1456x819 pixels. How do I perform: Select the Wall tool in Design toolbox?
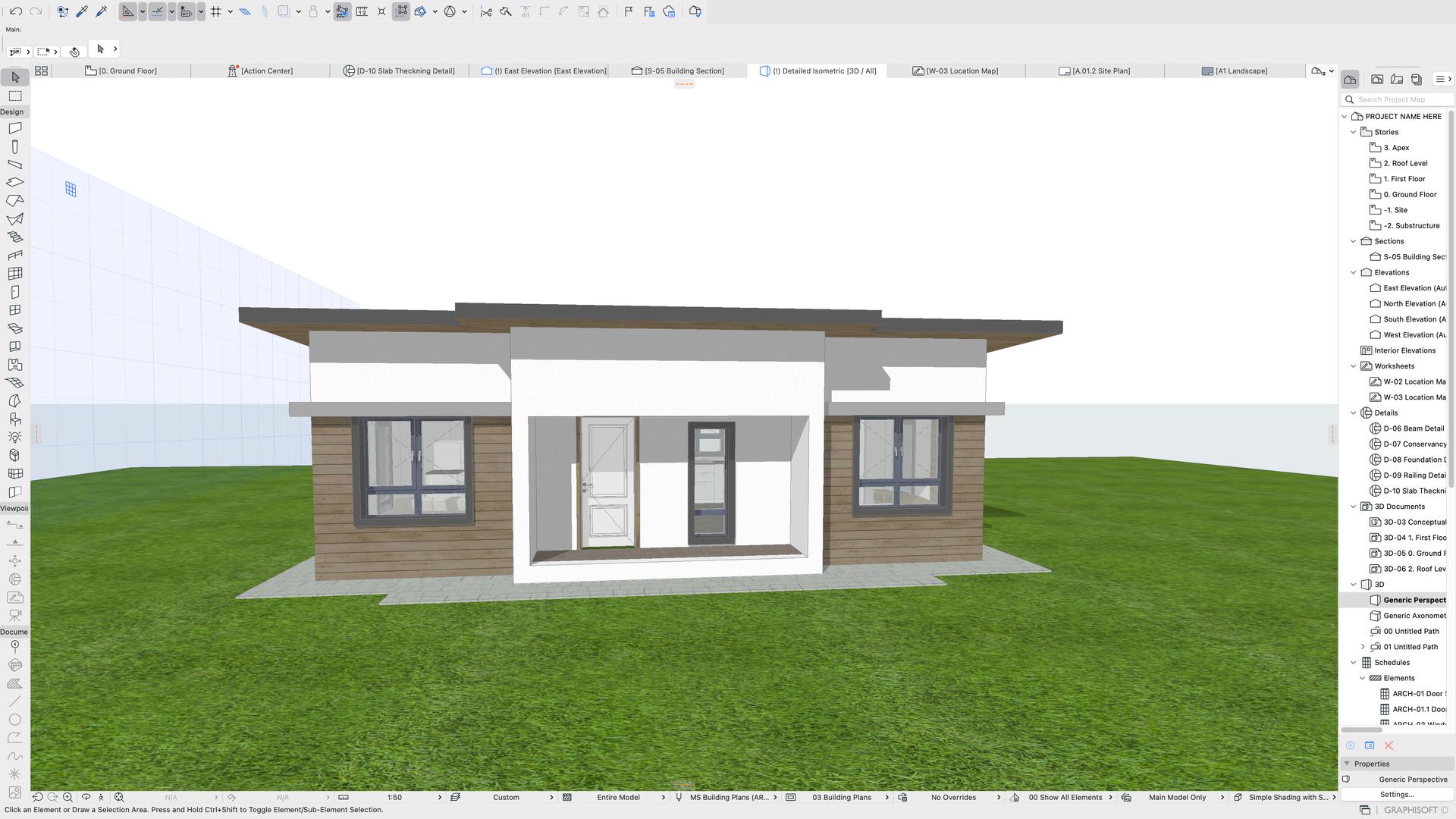[x=14, y=128]
